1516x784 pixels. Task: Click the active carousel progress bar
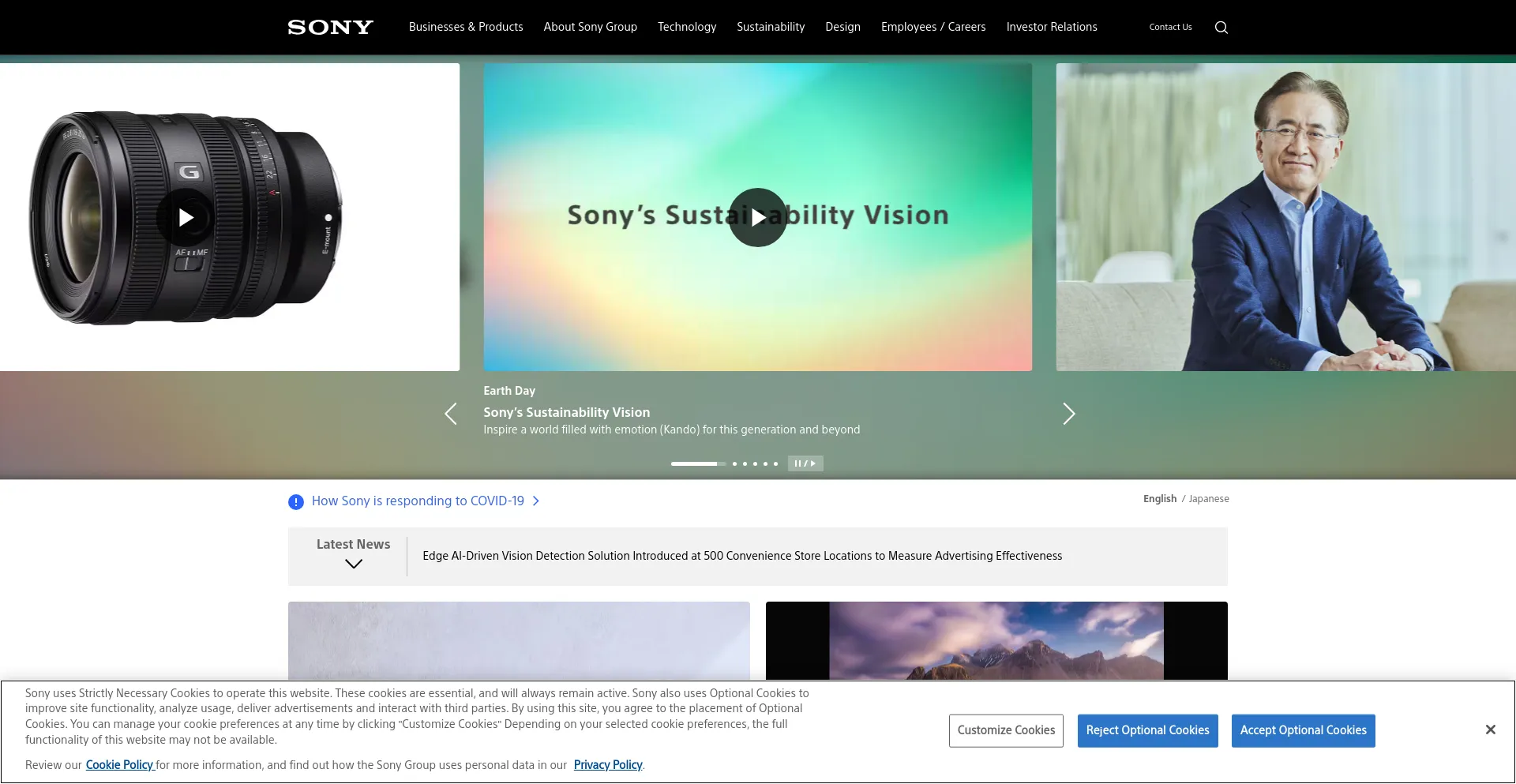[x=698, y=463]
